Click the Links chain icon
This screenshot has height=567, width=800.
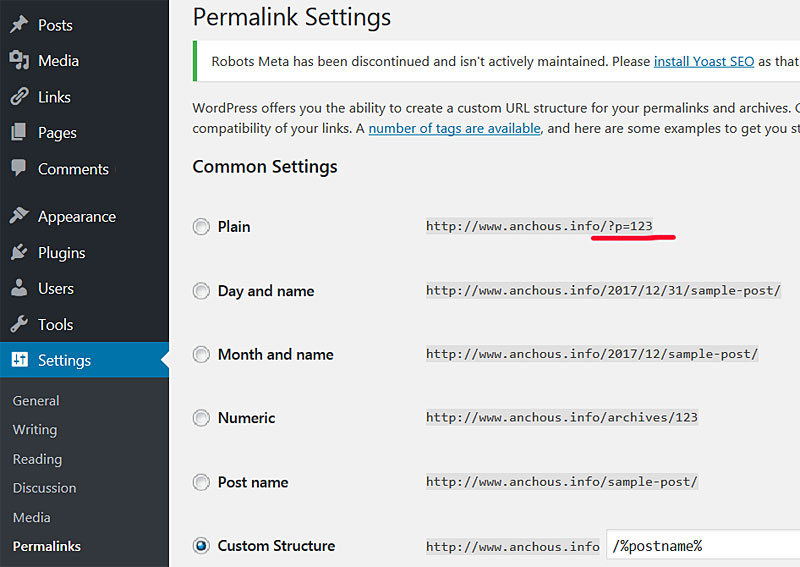[19, 97]
